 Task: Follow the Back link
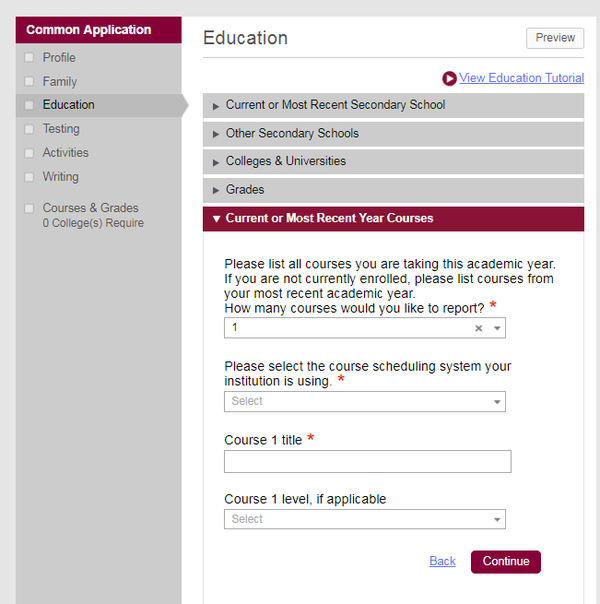pos(442,561)
